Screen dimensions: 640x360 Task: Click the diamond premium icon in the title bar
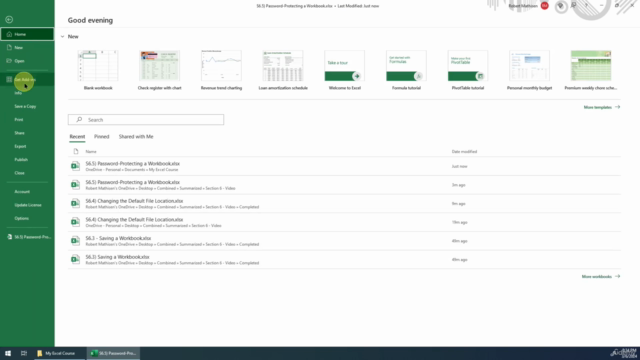click(560, 6)
